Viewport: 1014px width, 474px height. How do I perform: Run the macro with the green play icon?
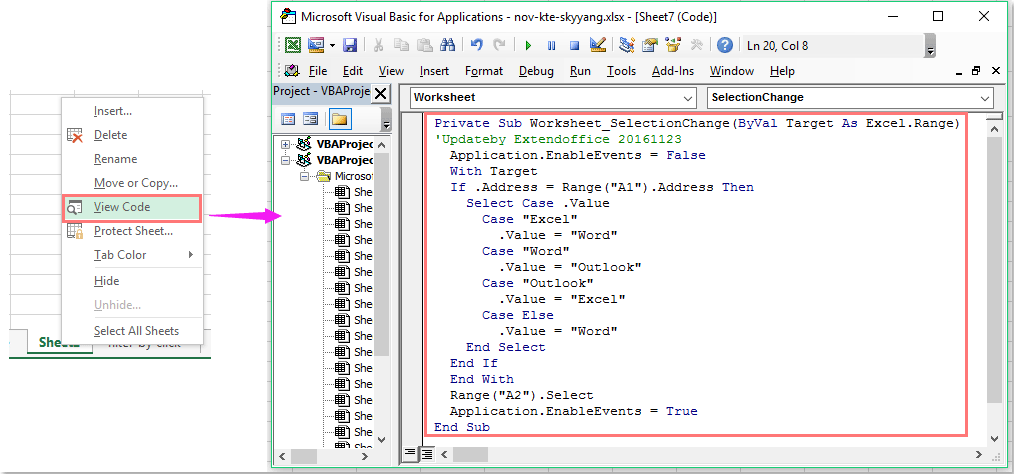(x=527, y=45)
